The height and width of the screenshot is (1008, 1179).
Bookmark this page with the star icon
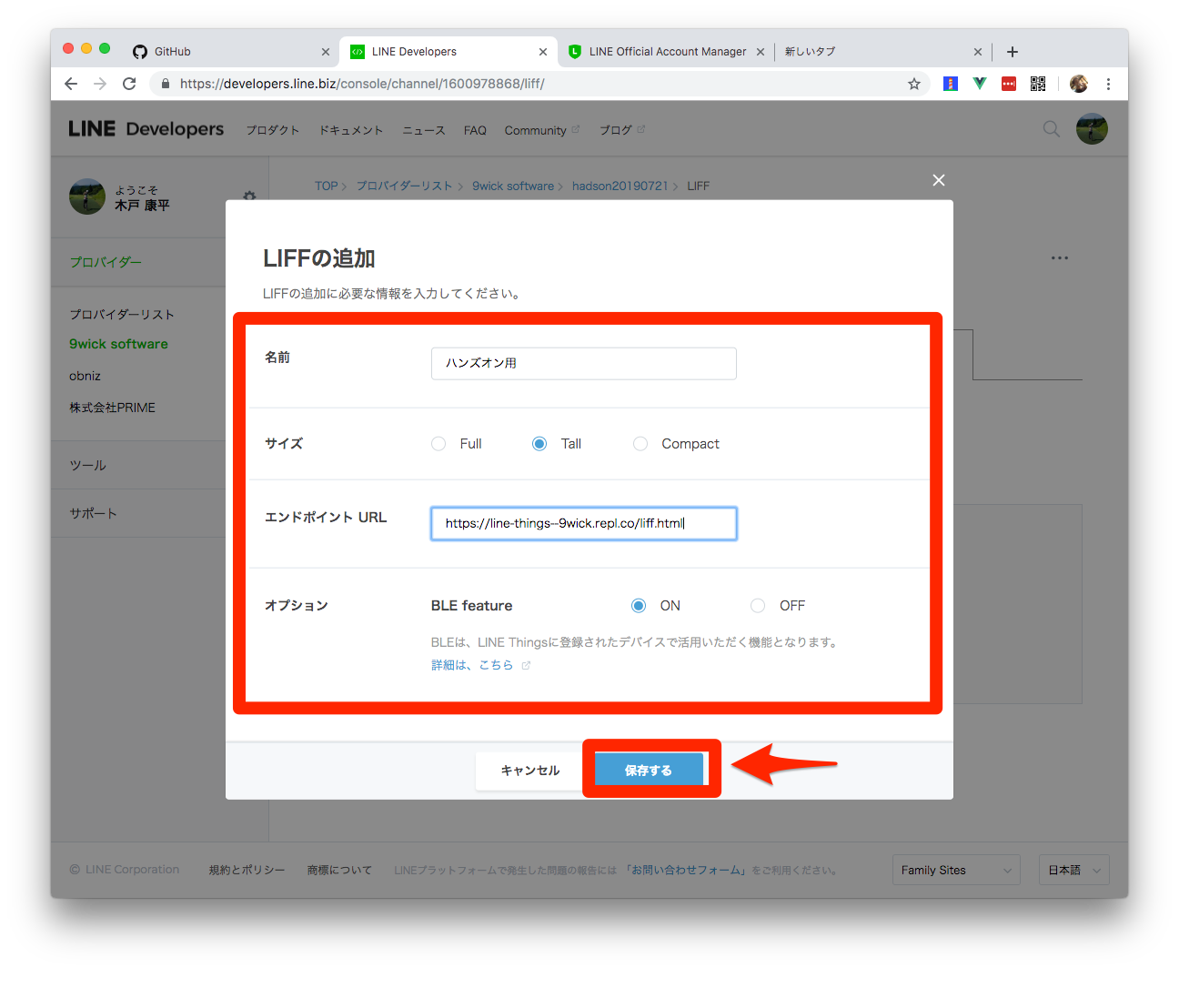click(x=914, y=84)
